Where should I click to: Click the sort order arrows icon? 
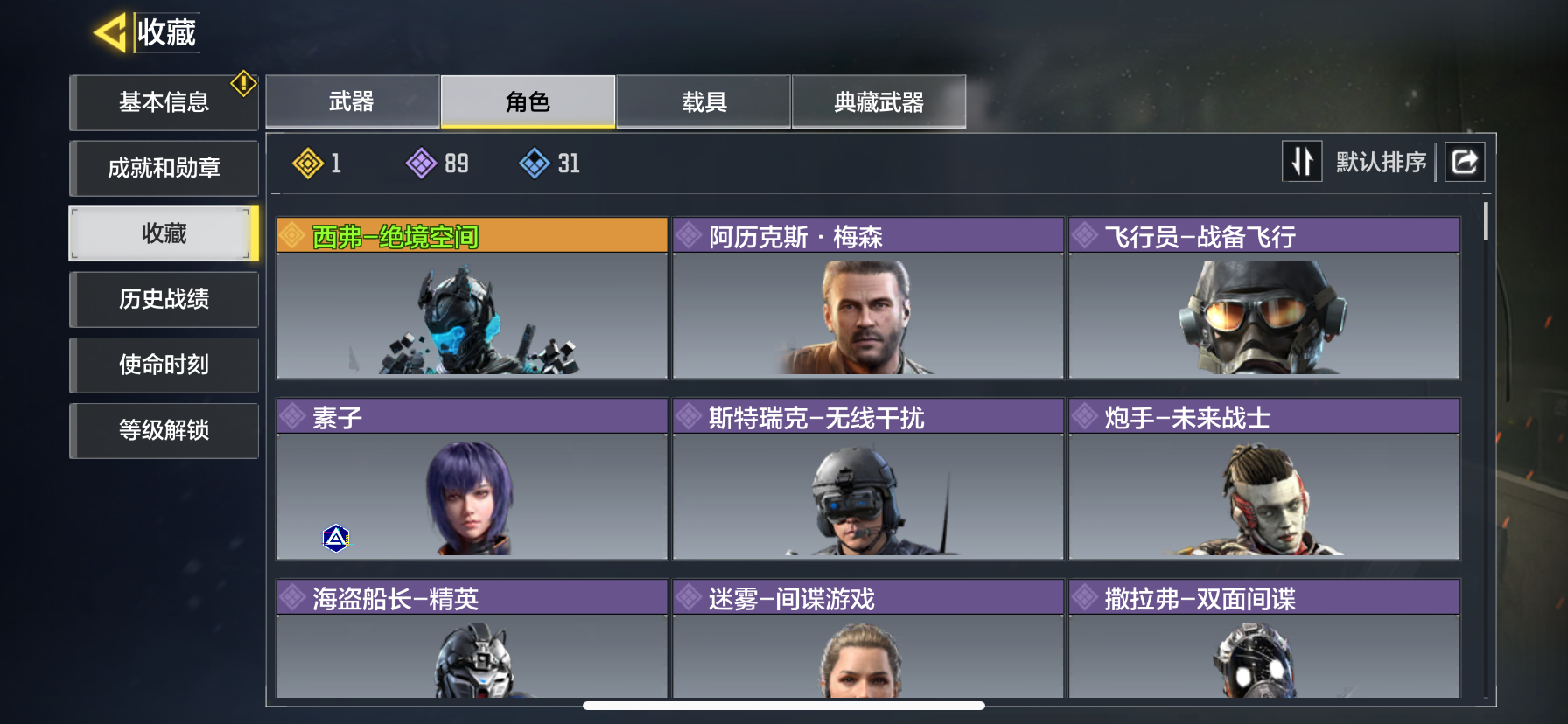click(1302, 162)
